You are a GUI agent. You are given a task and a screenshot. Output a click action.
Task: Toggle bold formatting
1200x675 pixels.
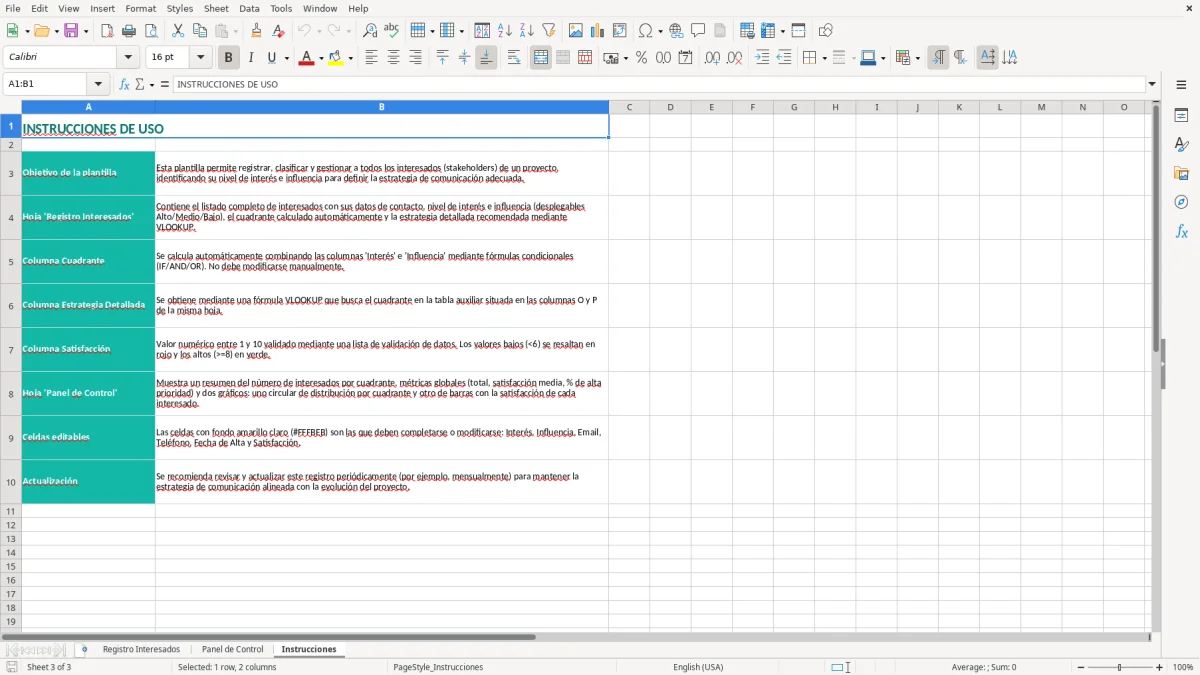[x=228, y=58]
